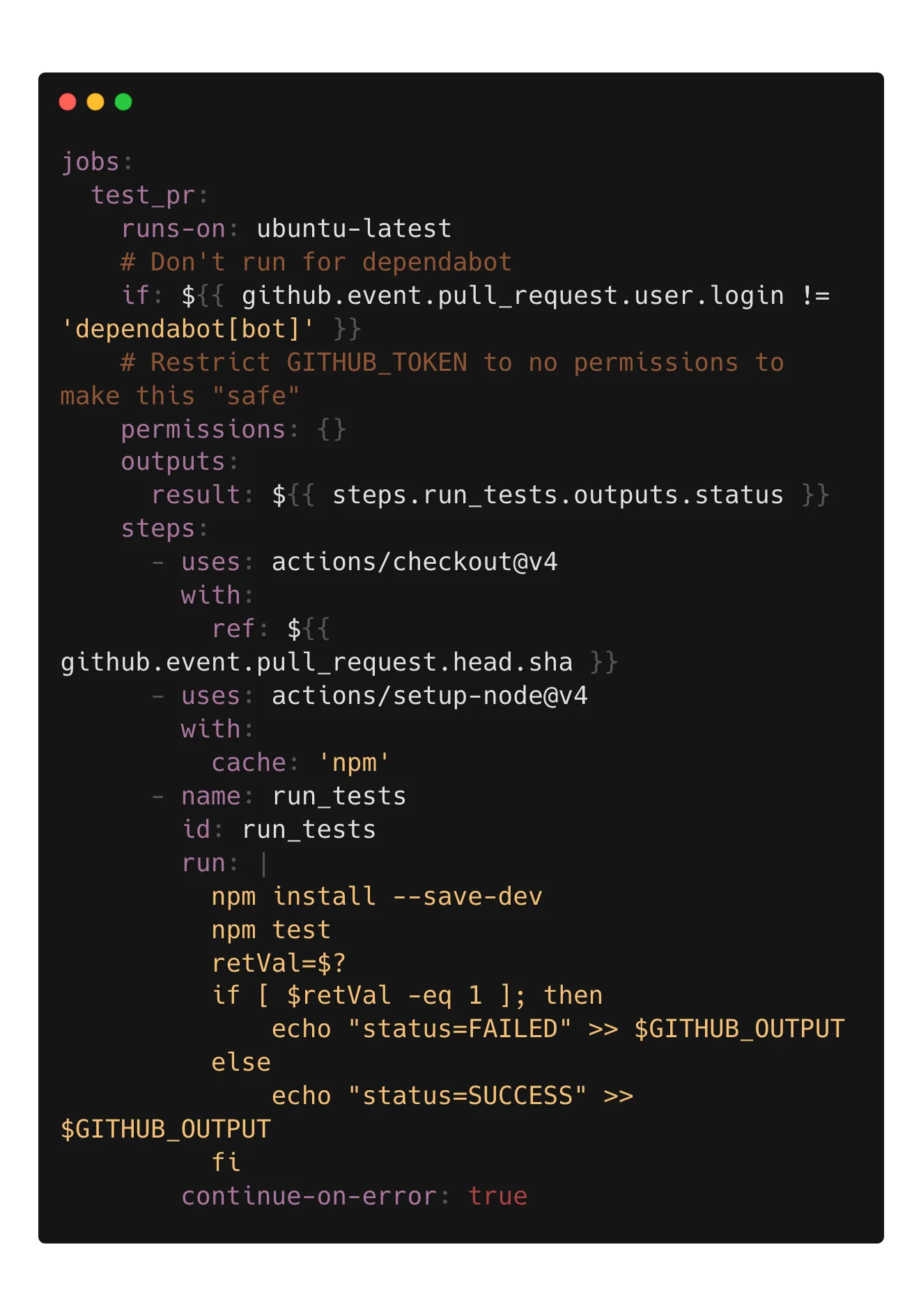Click 'steps.run_tests.outputs.status' expression
This screenshot has height=1316, width=921.
click(557, 495)
